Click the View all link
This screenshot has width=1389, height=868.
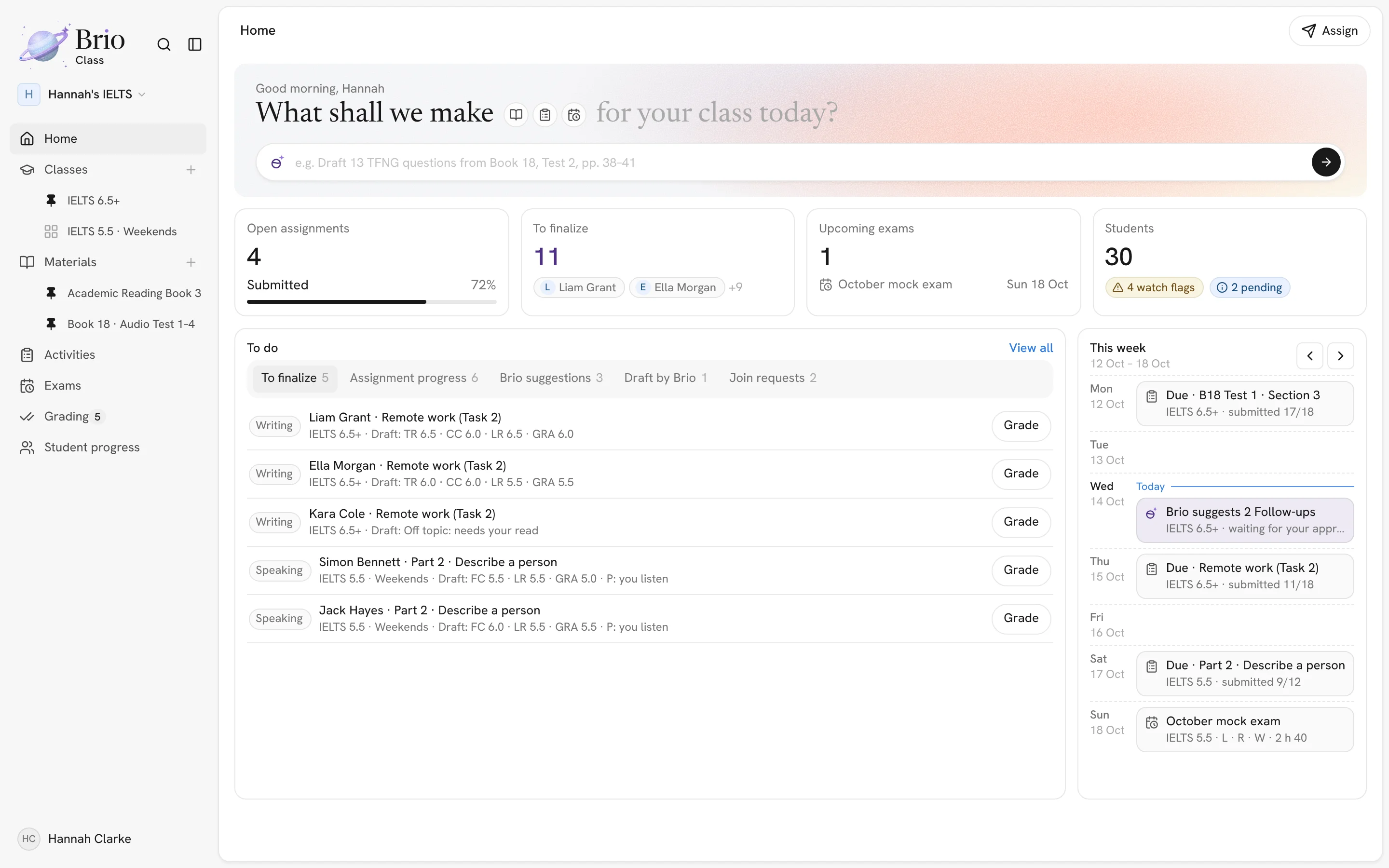click(x=1031, y=348)
